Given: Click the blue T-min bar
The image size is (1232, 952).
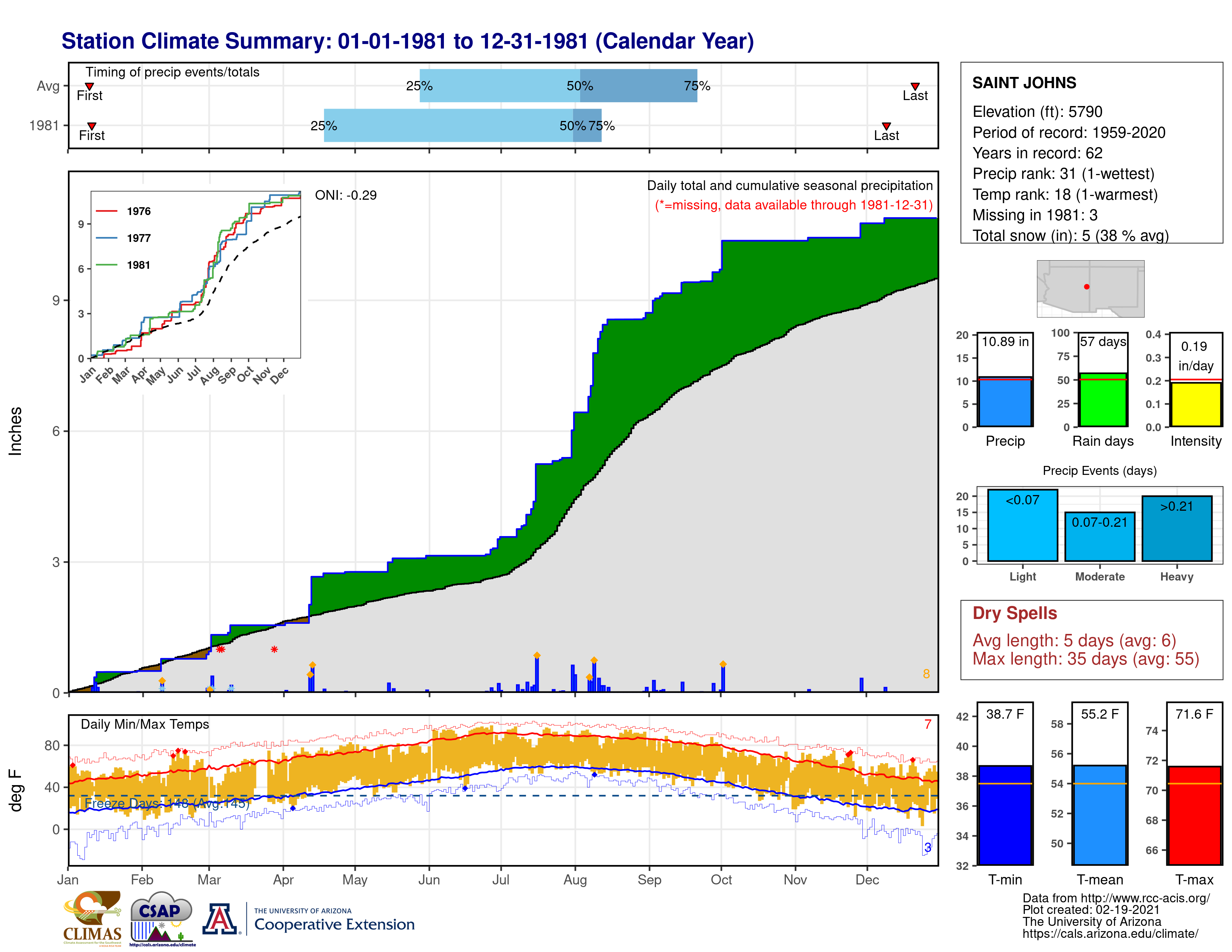Looking at the screenshot, I should point(1005,815).
